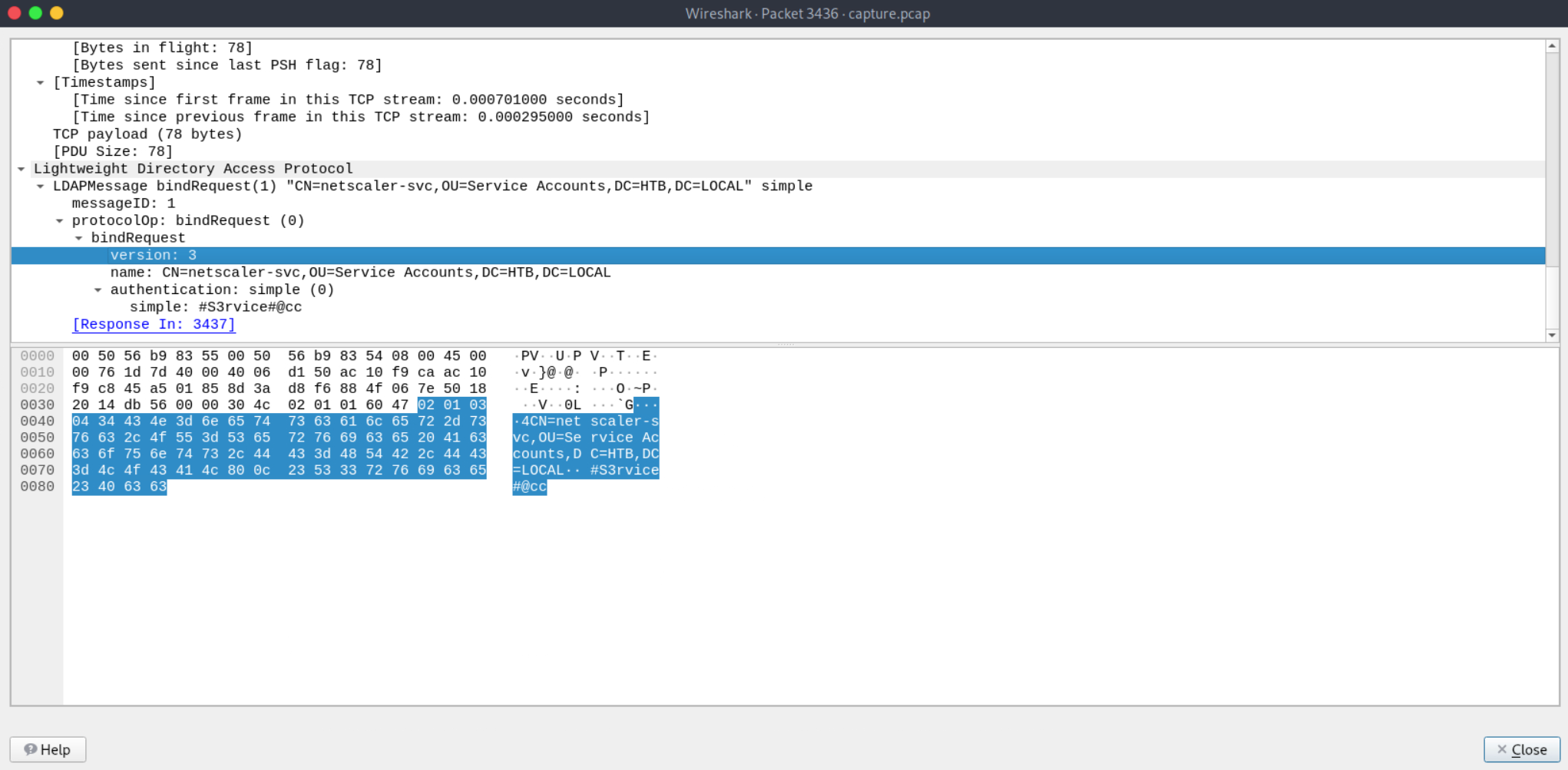Collapse the authentication: simple (0) node
This screenshot has height=770, width=1568.
[98, 290]
